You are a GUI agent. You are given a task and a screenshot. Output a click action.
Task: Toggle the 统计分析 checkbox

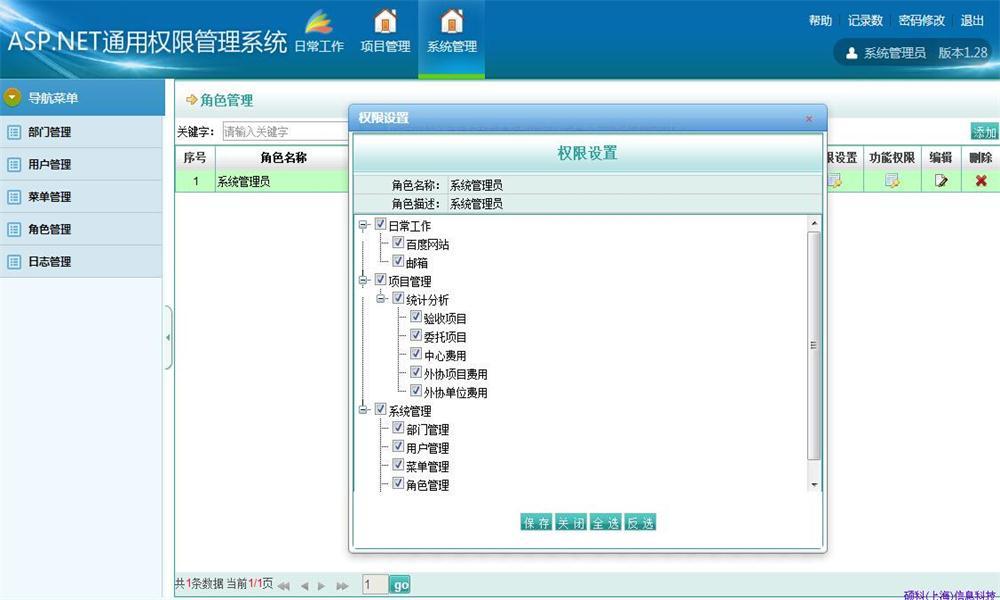398,298
